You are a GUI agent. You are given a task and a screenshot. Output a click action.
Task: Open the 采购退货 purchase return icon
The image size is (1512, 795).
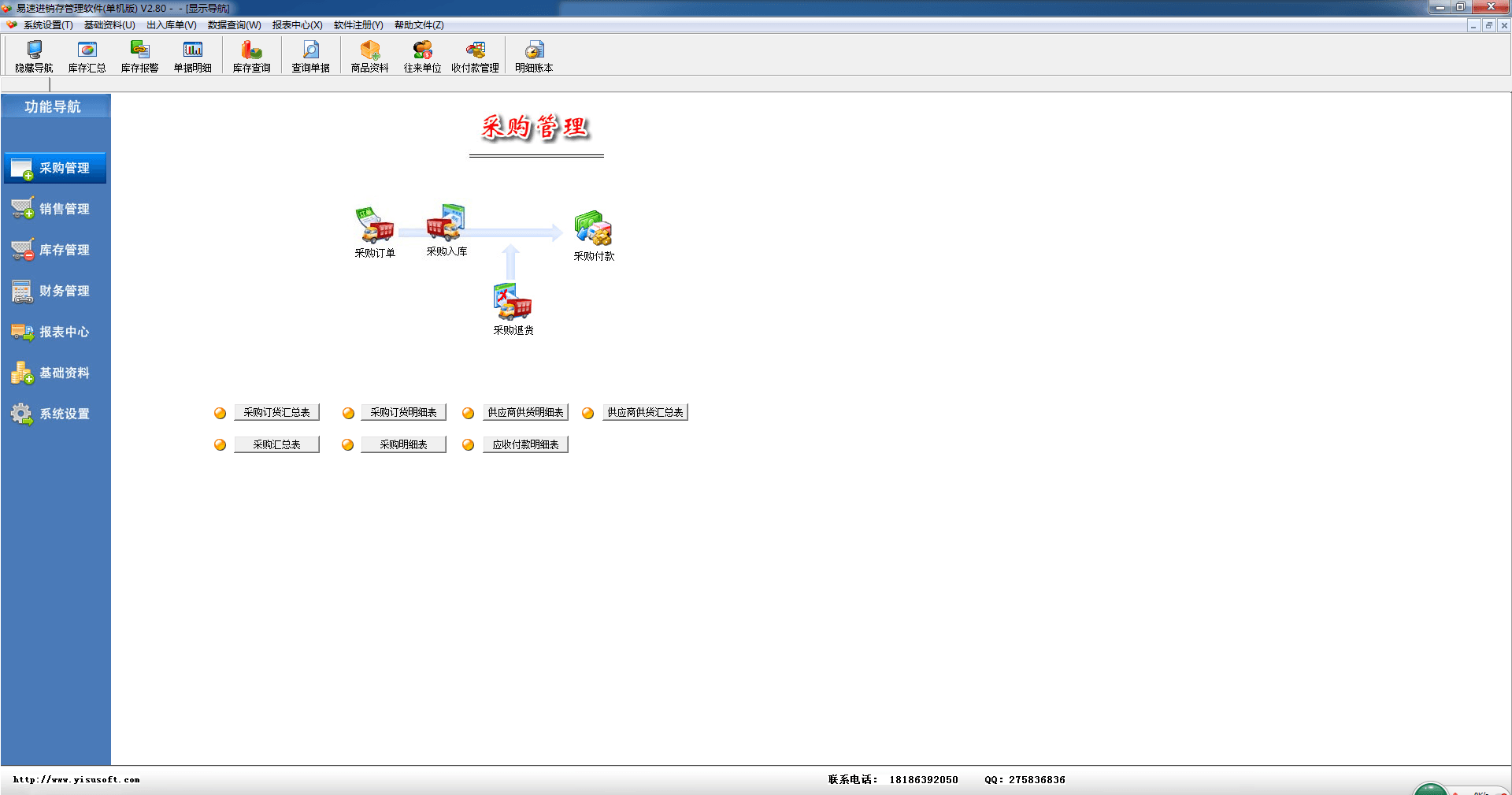coord(513,303)
